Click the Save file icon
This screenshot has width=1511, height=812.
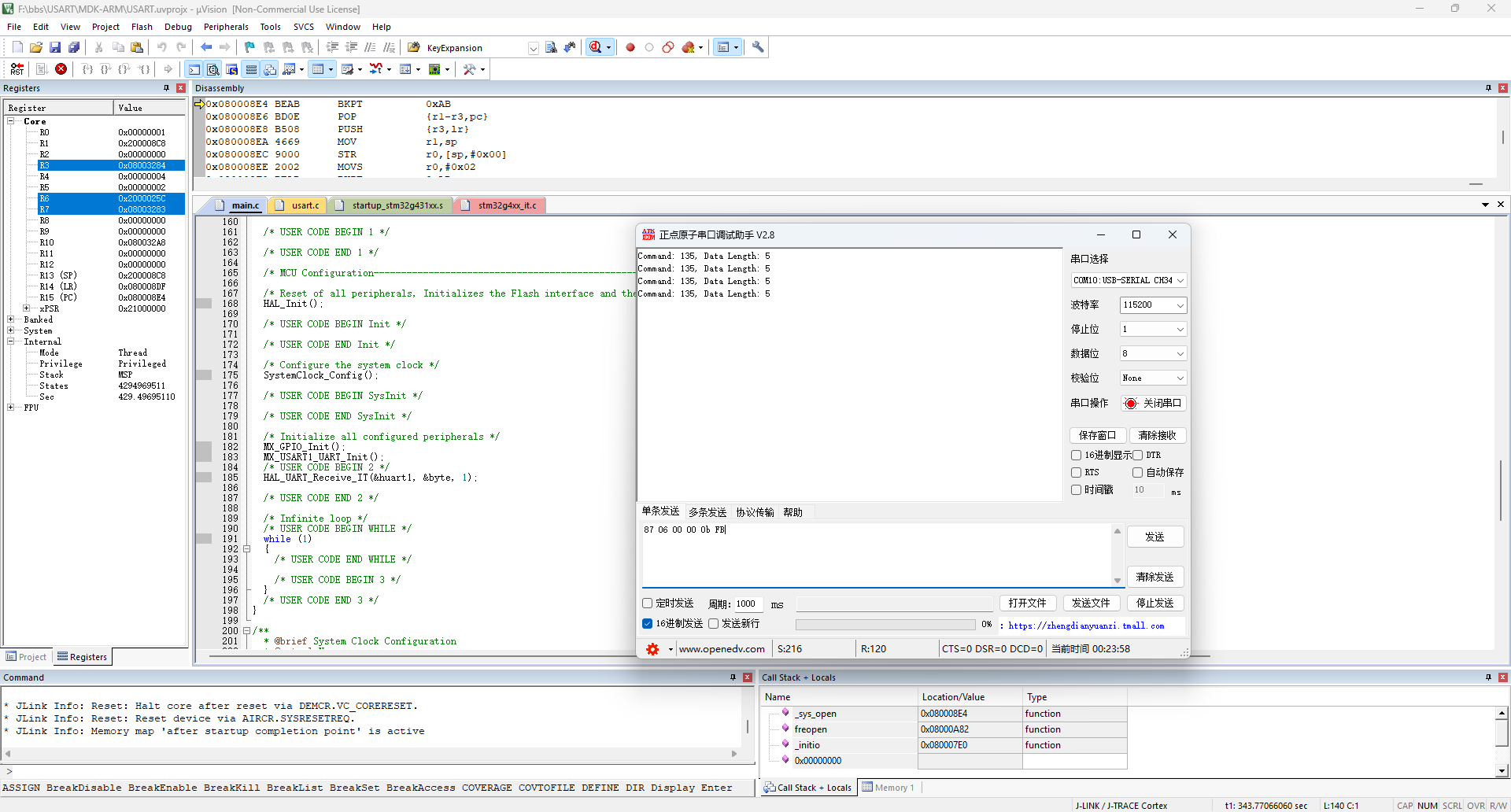[x=55, y=47]
